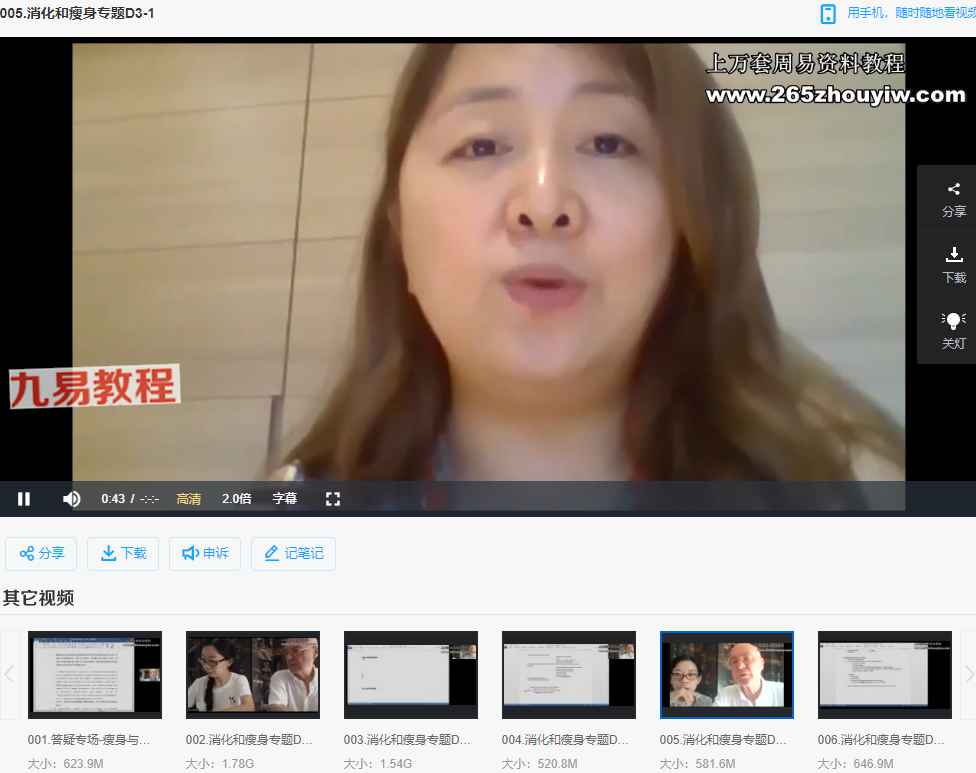Open the 2.0倍 playback speed menu
The width and height of the screenshot is (976, 773).
click(236, 498)
